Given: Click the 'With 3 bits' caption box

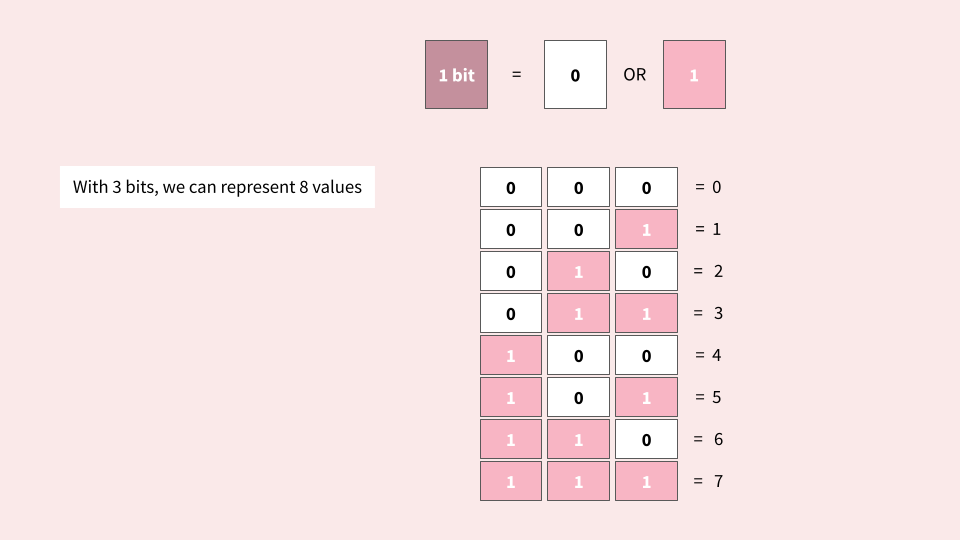Looking at the screenshot, I should pos(217,187).
